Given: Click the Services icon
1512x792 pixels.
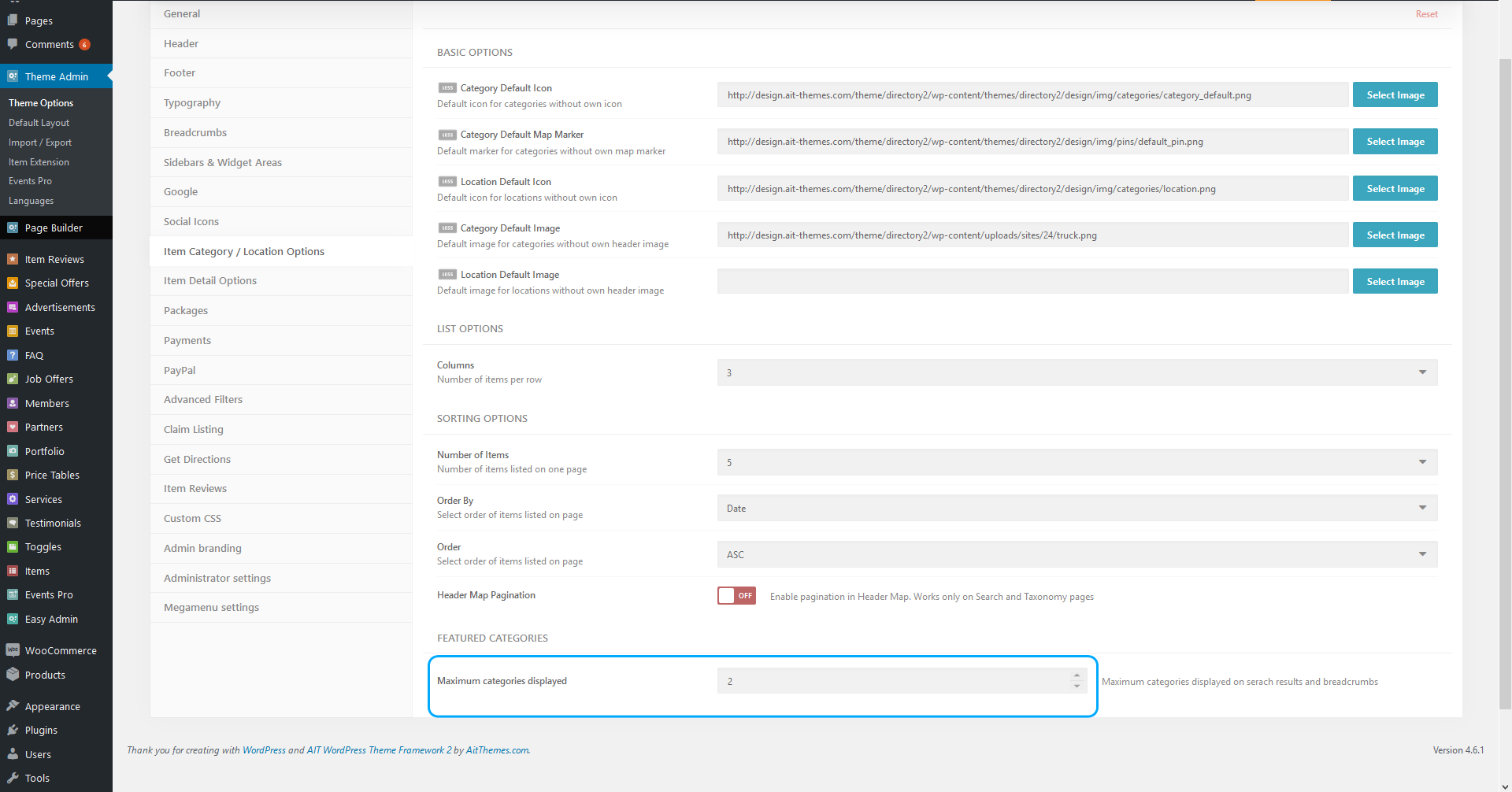Looking at the screenshot, I should click(x=13, y=499).
